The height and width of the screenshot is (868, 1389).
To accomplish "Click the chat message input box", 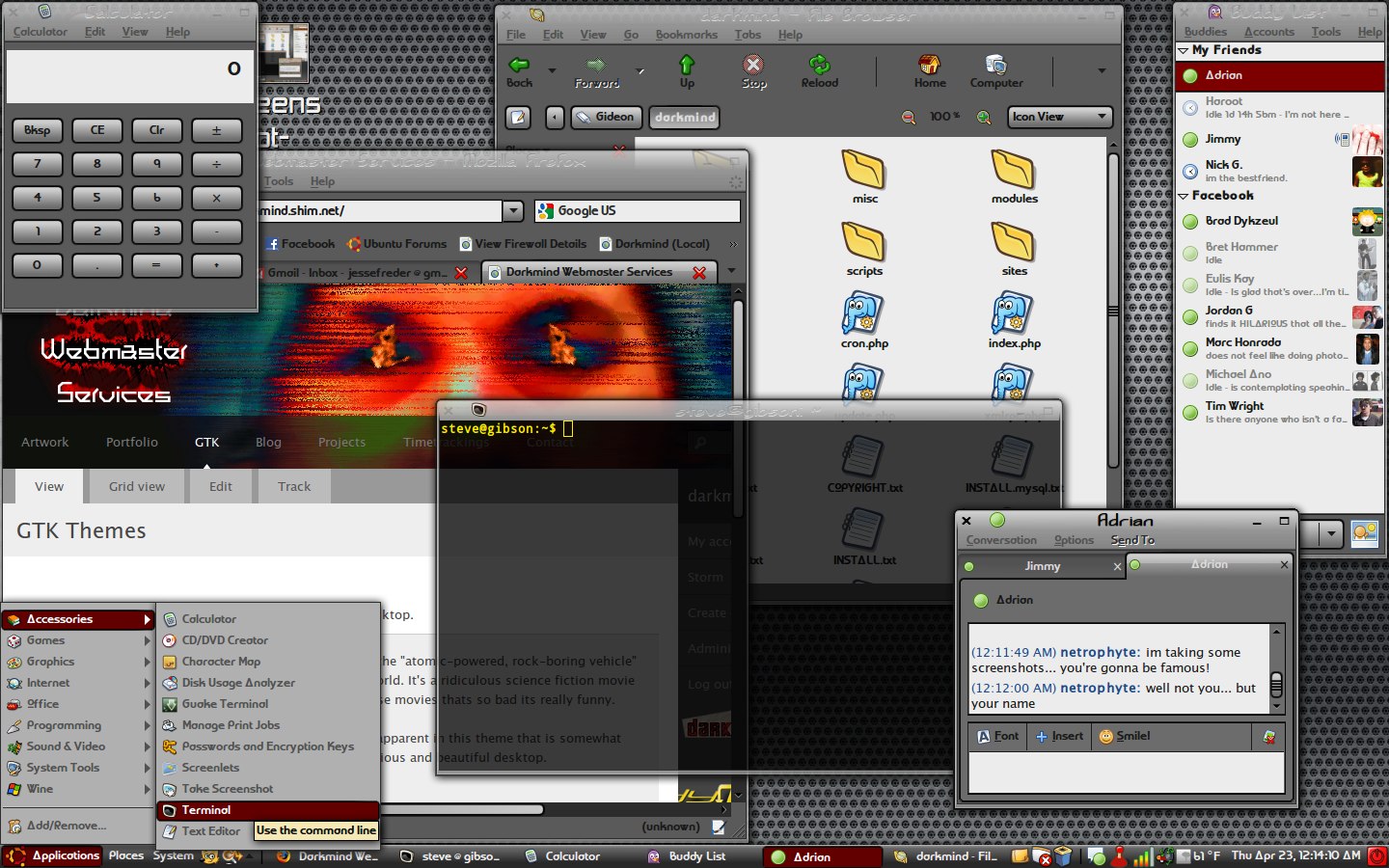I will pyautogui.click(x=1126, y=773).
